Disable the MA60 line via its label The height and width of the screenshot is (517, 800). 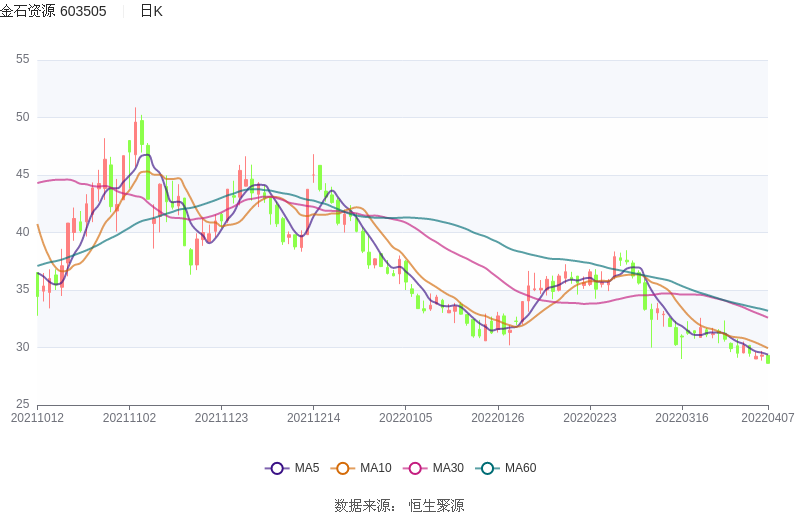tap(520, 468)
